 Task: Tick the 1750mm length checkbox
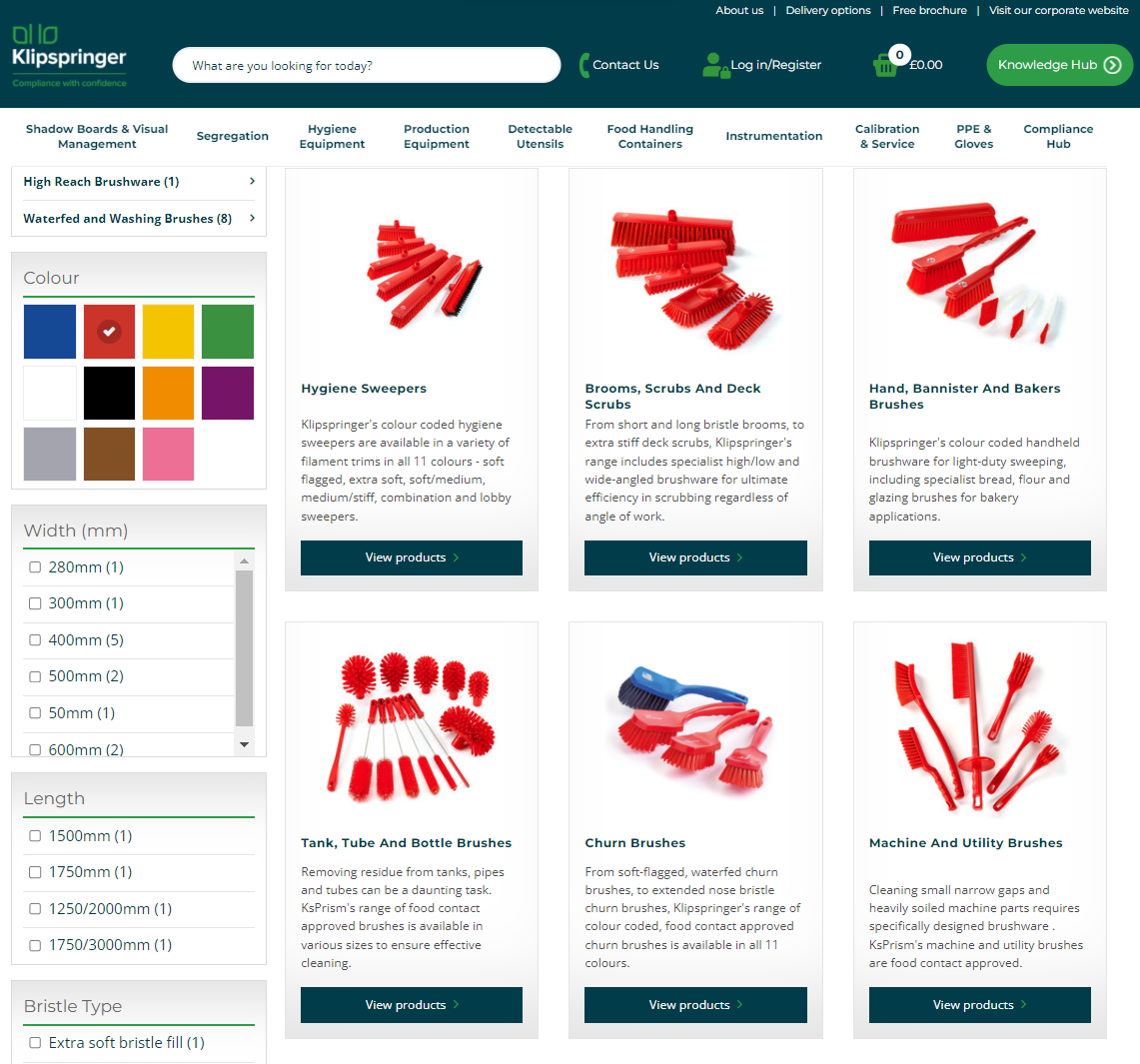[35, 872]
